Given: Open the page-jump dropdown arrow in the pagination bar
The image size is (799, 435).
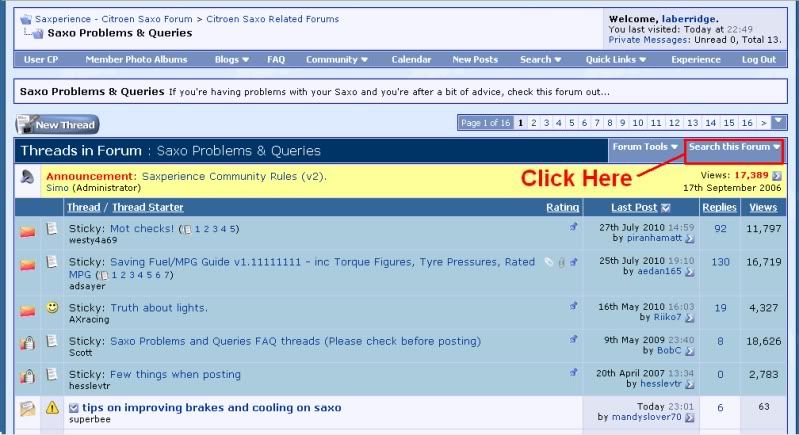Looking at the screenshot, I should coord(778,122).
